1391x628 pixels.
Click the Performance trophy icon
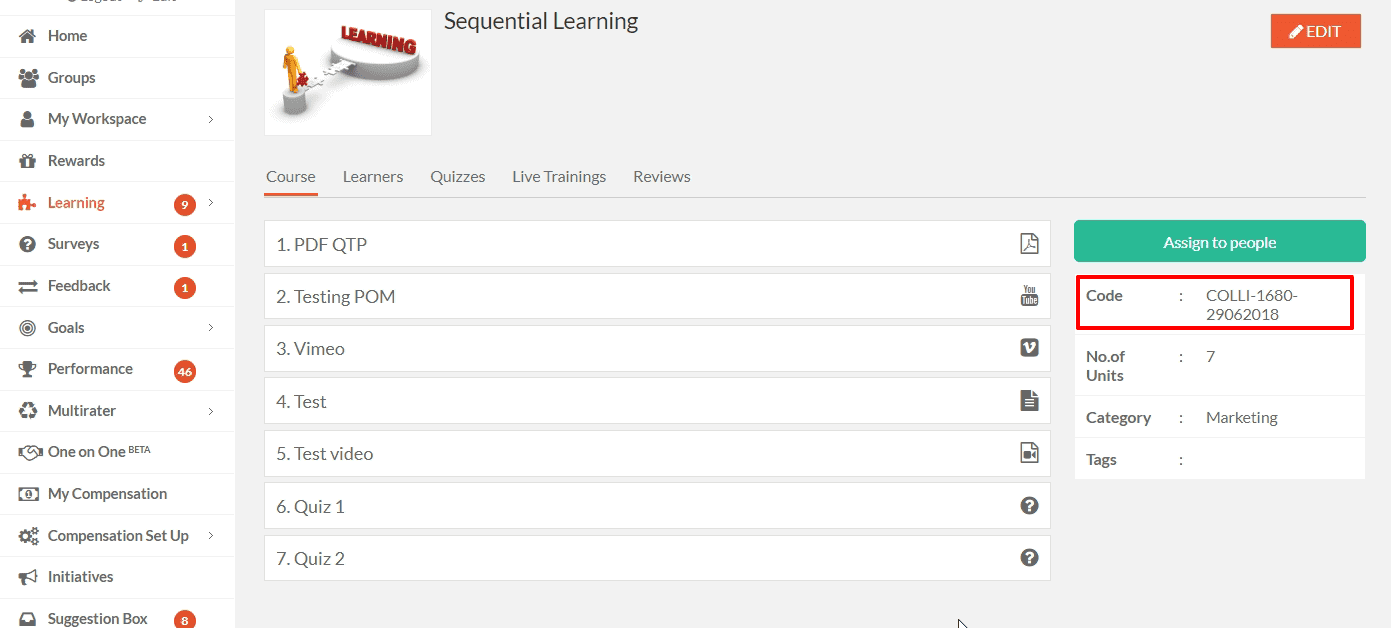28,369
